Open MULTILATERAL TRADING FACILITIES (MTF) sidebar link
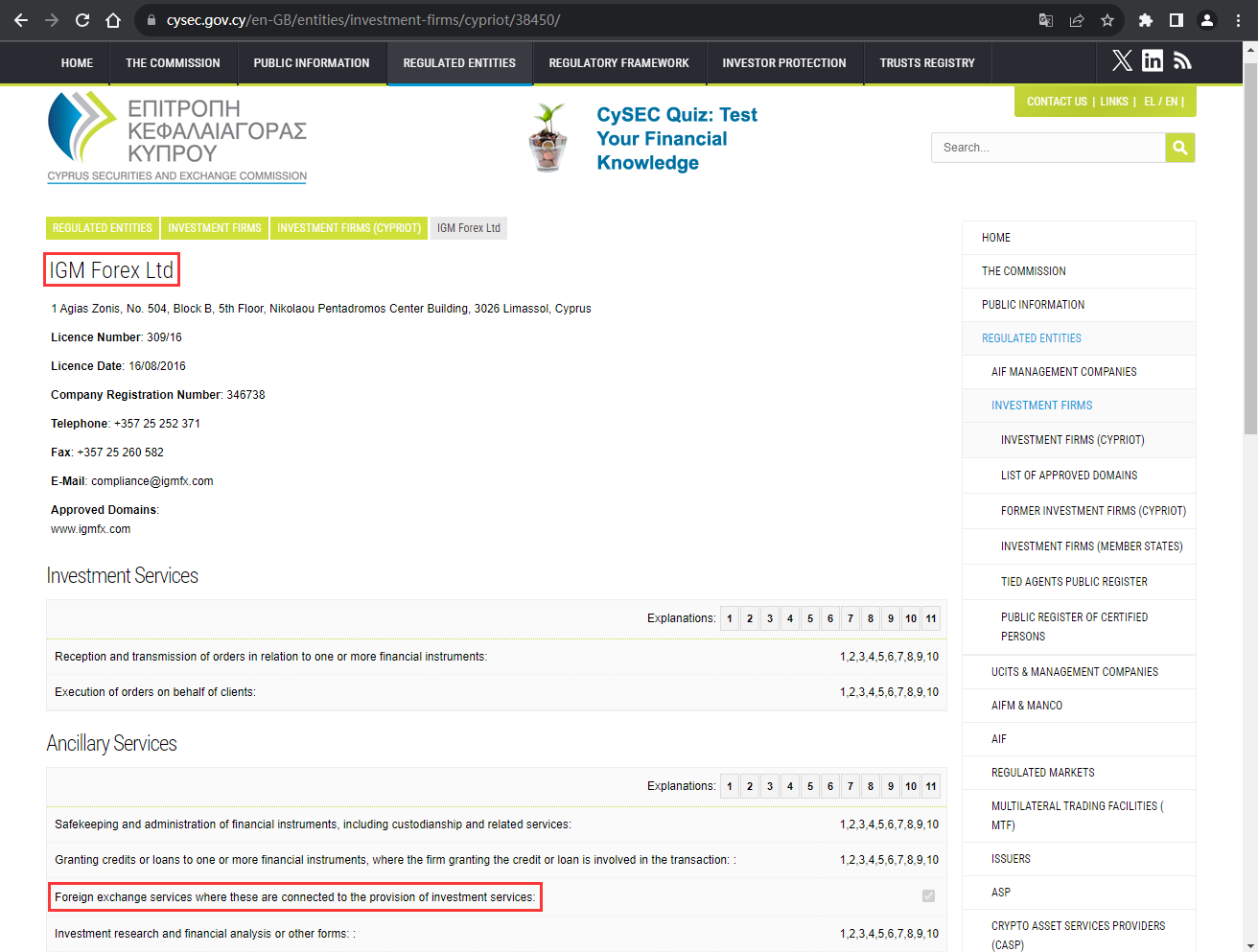Viewport: 1258px width, 952px height. pos(1079,816)
